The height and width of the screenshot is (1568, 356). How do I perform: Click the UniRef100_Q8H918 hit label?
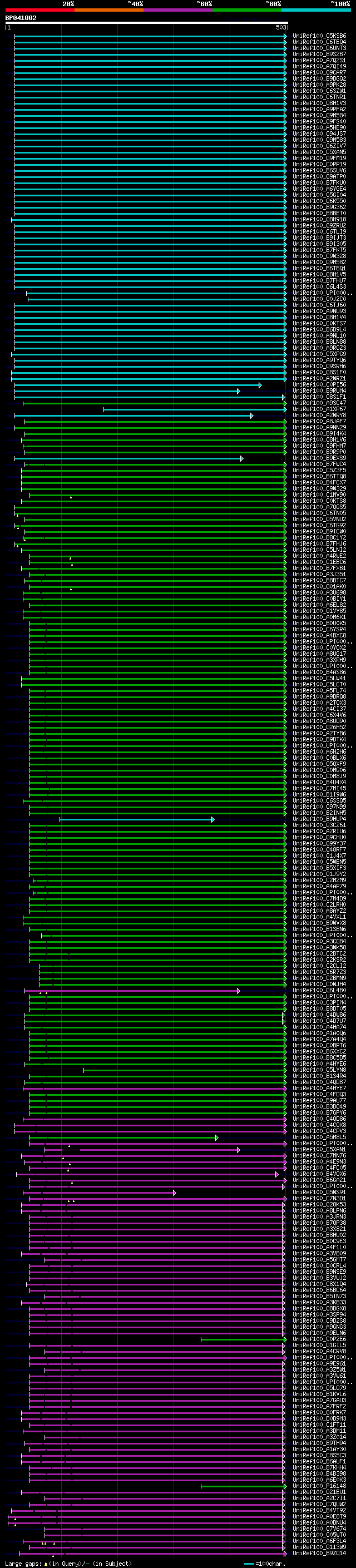click(319, 220)
